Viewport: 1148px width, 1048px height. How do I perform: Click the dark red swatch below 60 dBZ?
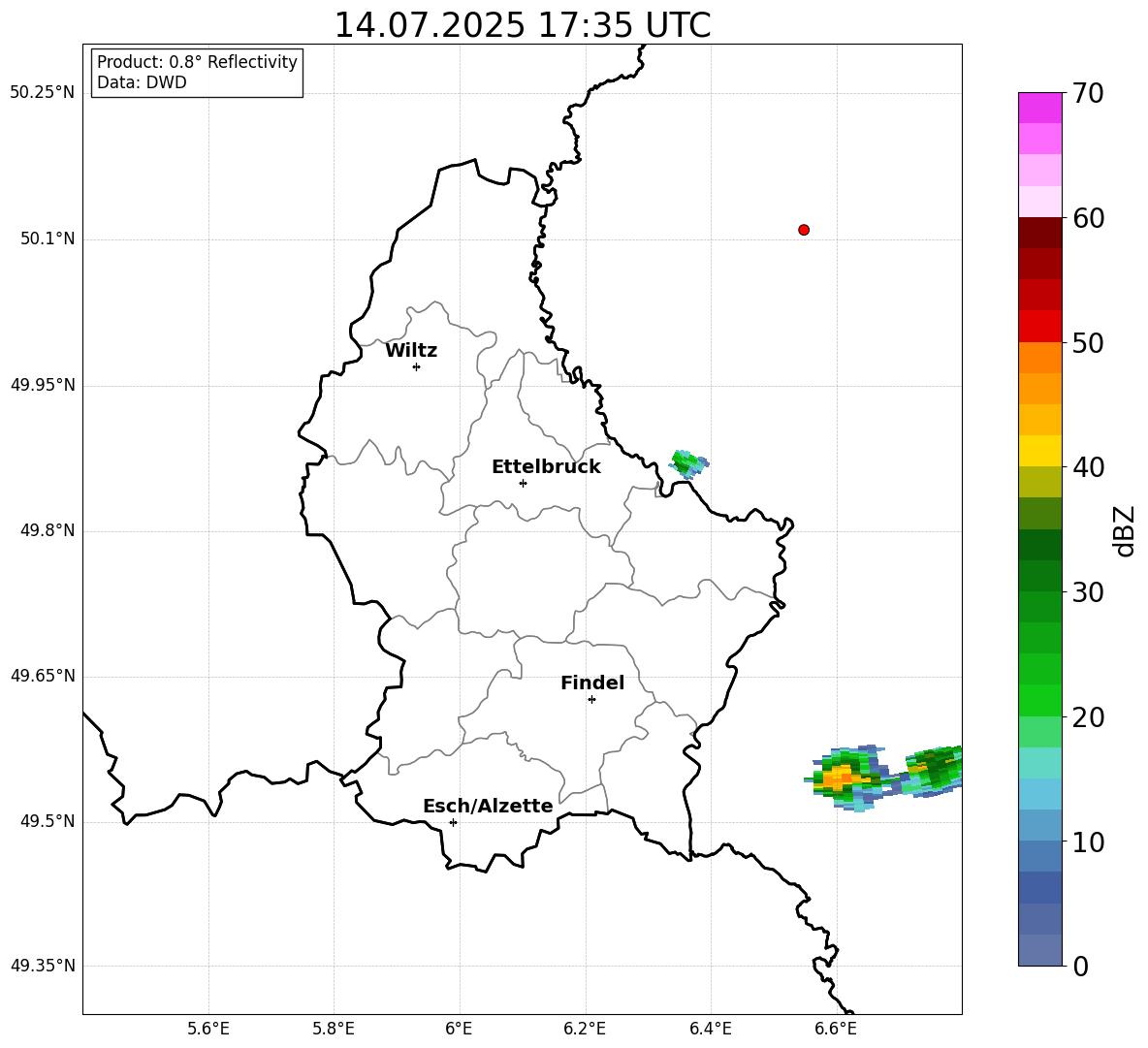point(1039,233)
